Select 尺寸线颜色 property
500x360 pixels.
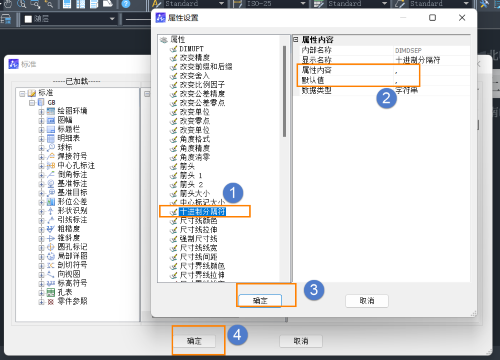click(x=199, y=221)
